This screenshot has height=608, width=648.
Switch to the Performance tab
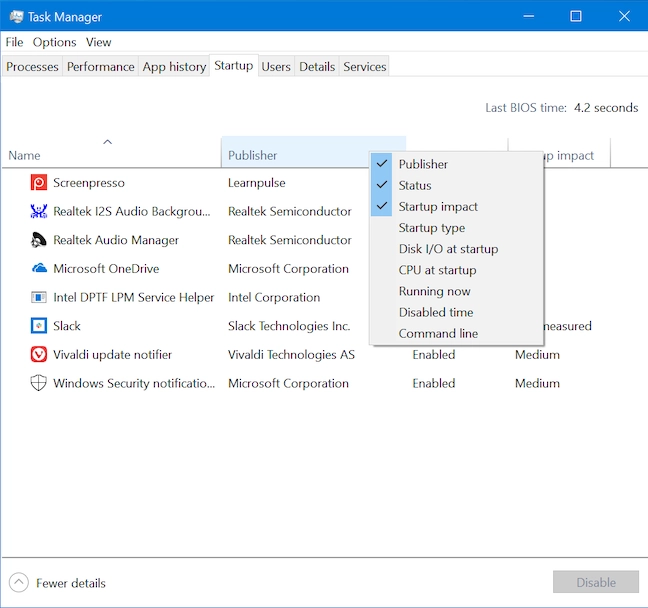100,67
